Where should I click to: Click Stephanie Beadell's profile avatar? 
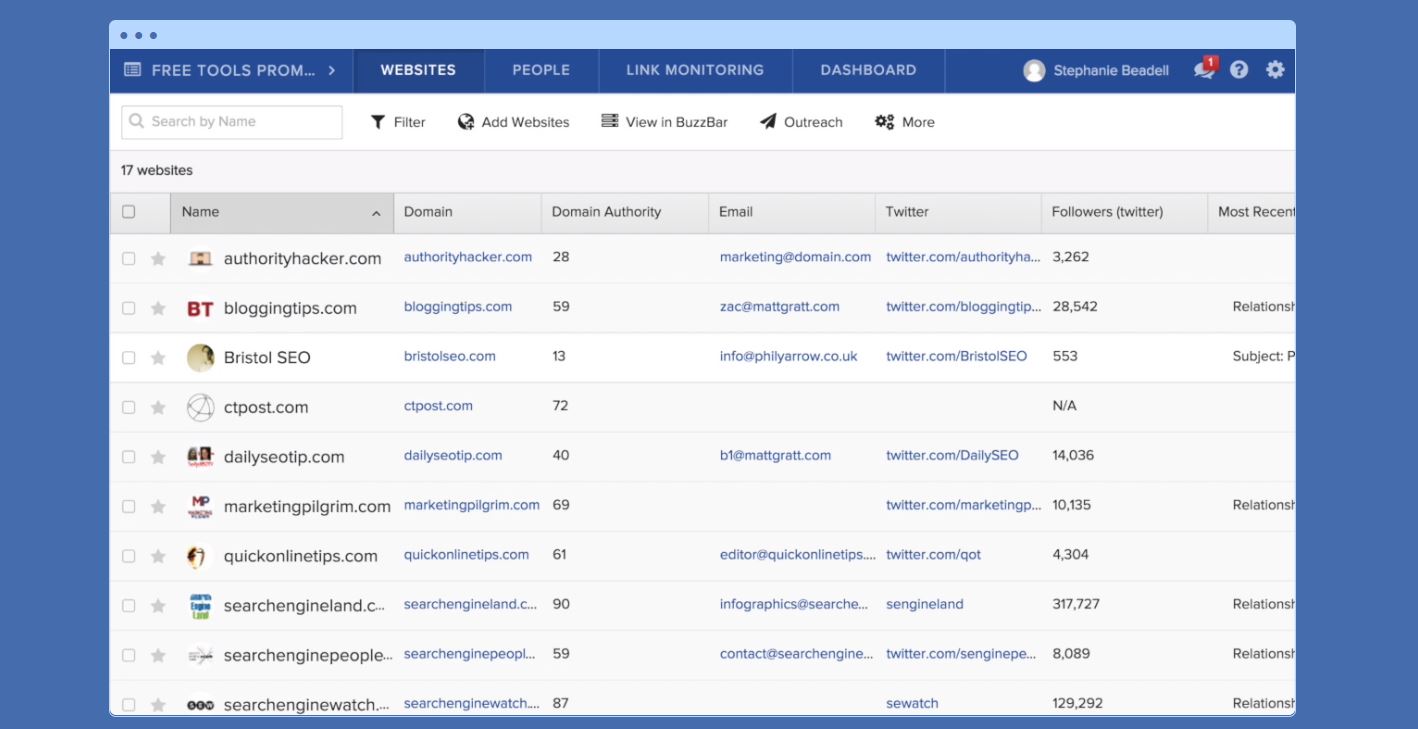[1034, 70]
